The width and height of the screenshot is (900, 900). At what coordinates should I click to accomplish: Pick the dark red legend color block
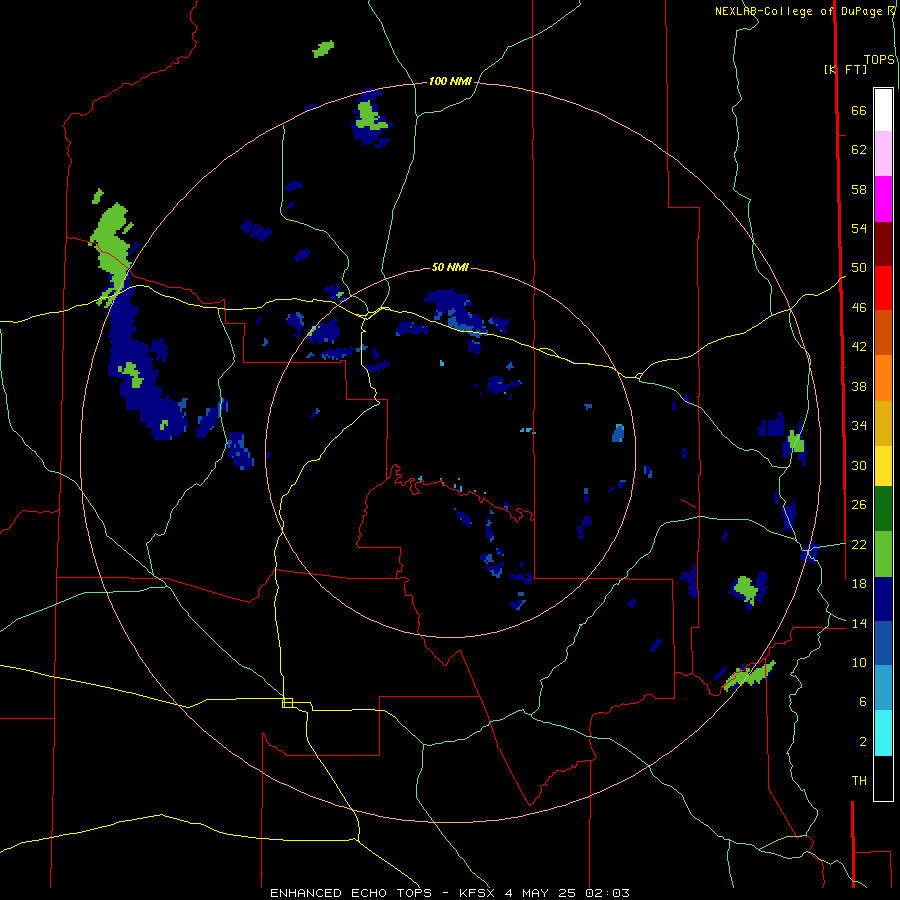883,244
